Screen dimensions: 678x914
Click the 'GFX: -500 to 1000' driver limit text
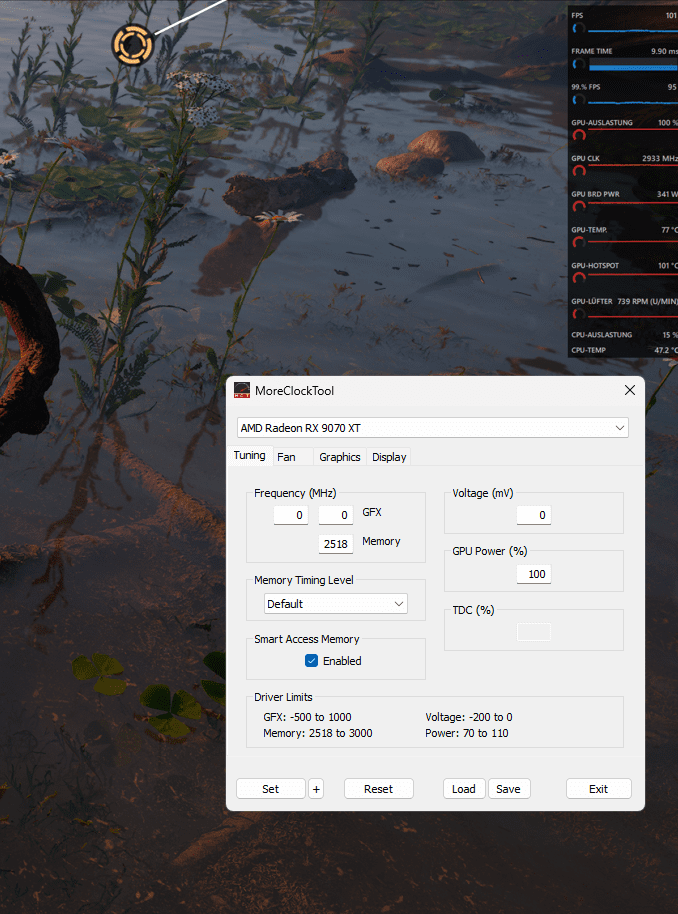pos(307,717)
